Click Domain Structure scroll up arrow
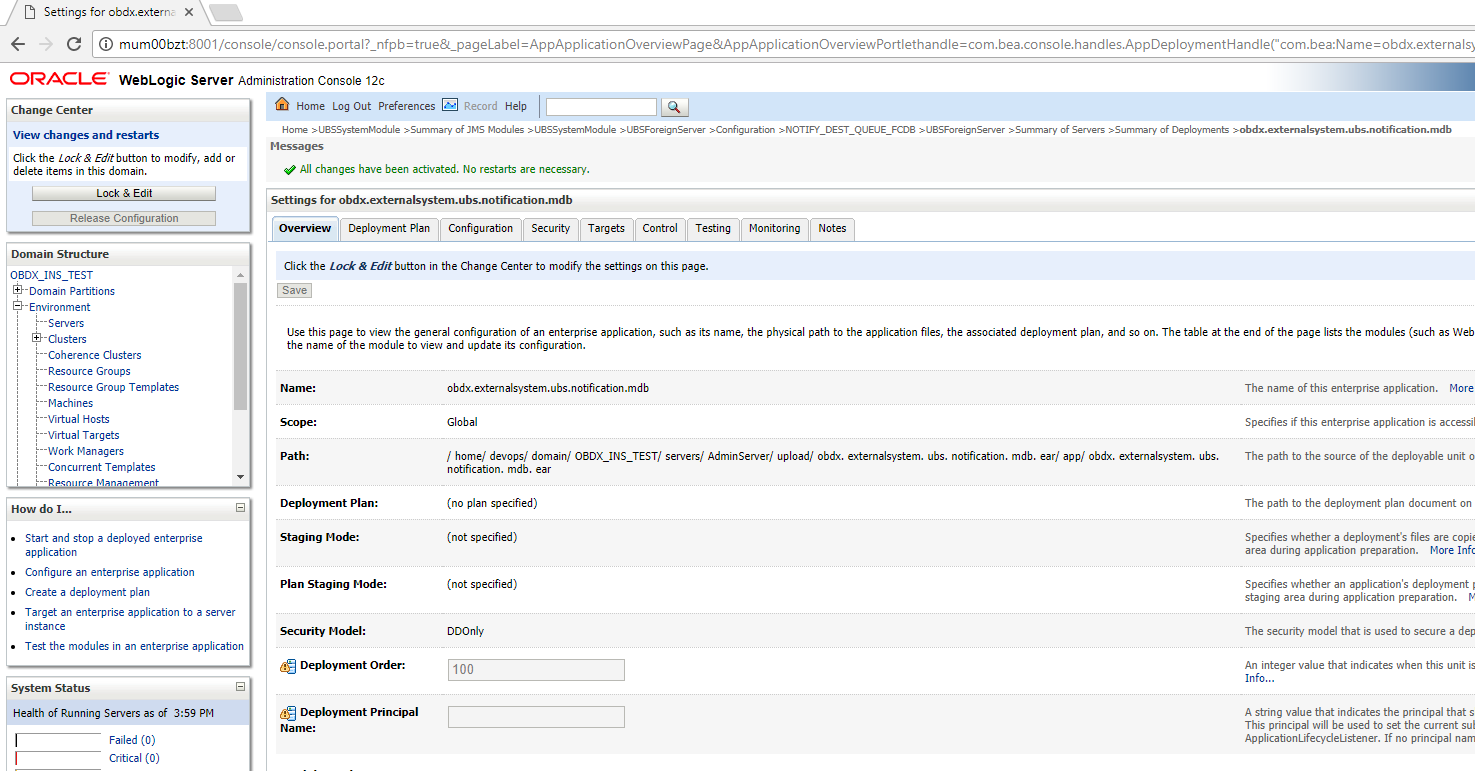1475x771 pixels. point(240,275)
